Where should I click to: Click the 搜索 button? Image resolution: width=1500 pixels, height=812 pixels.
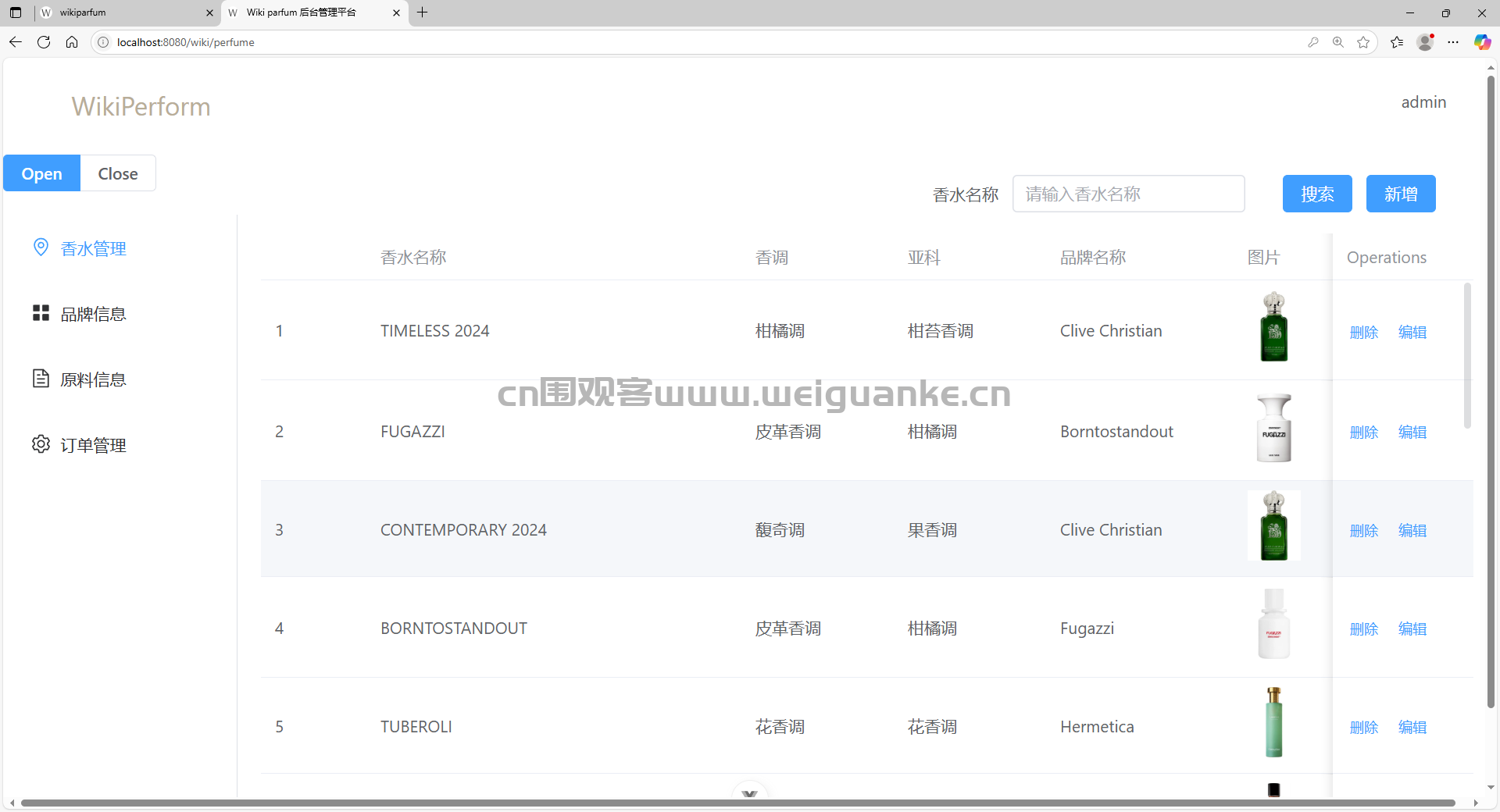click(x=1317, y=194)
